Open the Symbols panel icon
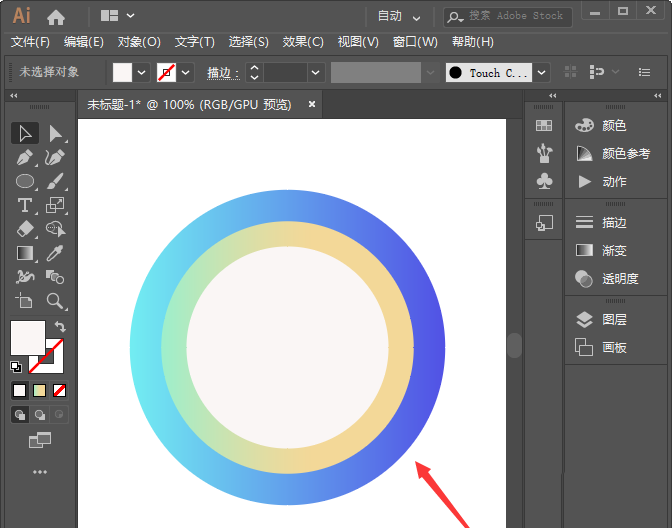The height and width of the screenshot is (528, 672). pos(544,181)
